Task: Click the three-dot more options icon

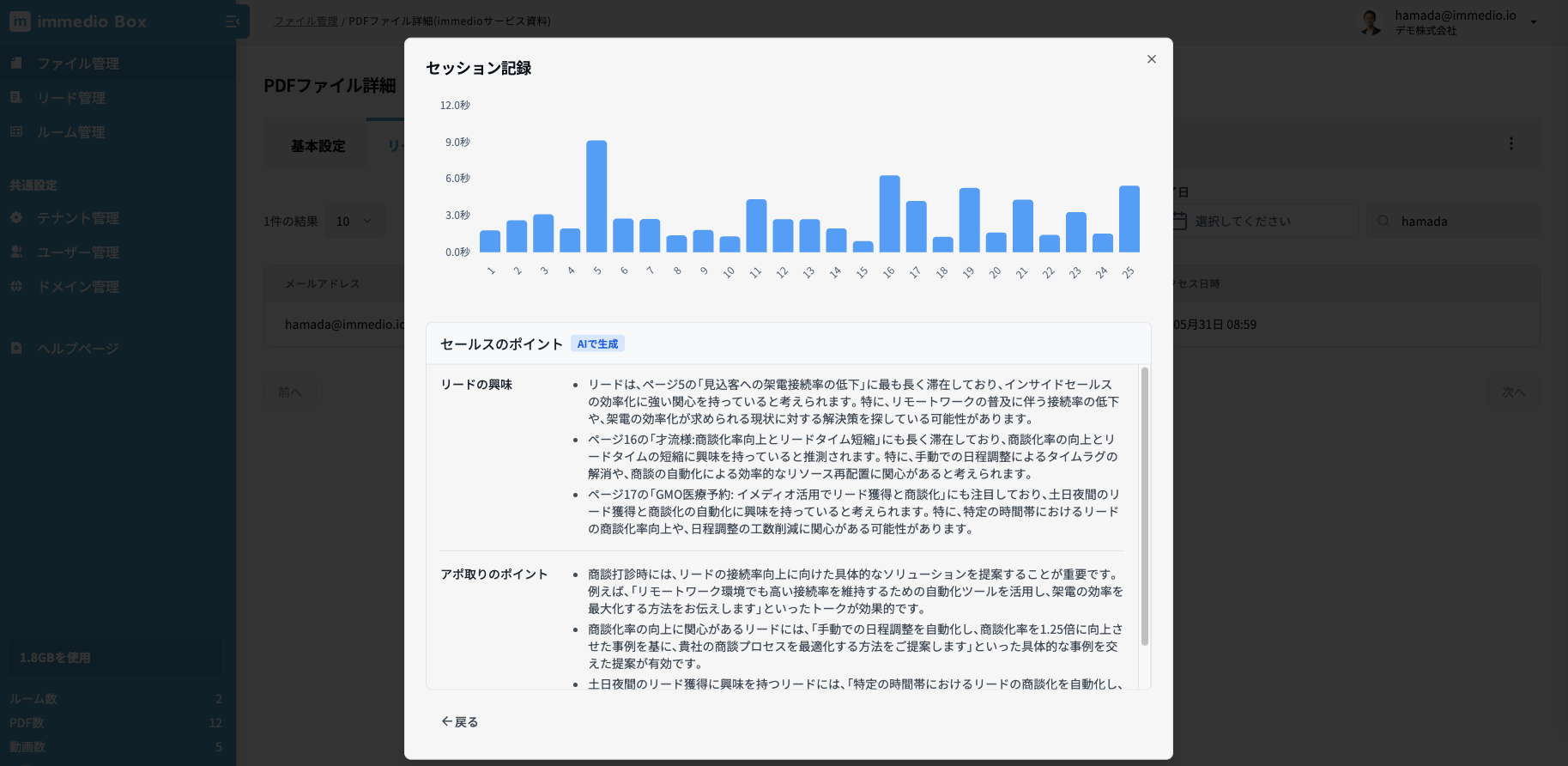Action: pos(1510,143)
